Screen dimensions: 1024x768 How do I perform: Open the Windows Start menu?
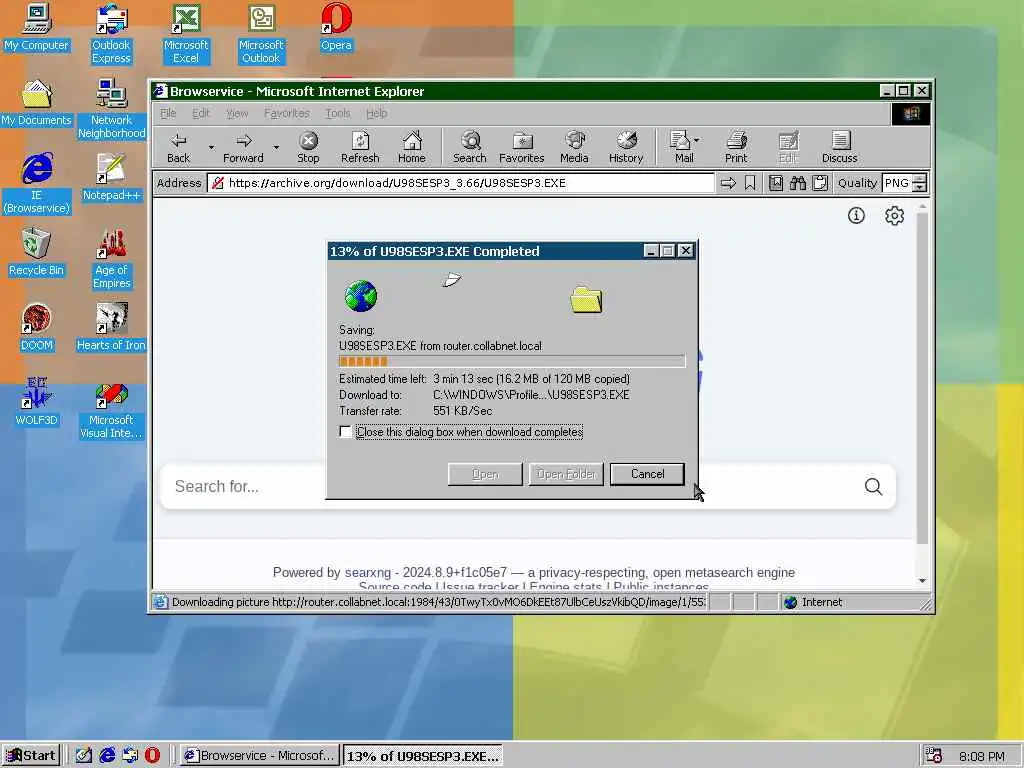(31, 756)
